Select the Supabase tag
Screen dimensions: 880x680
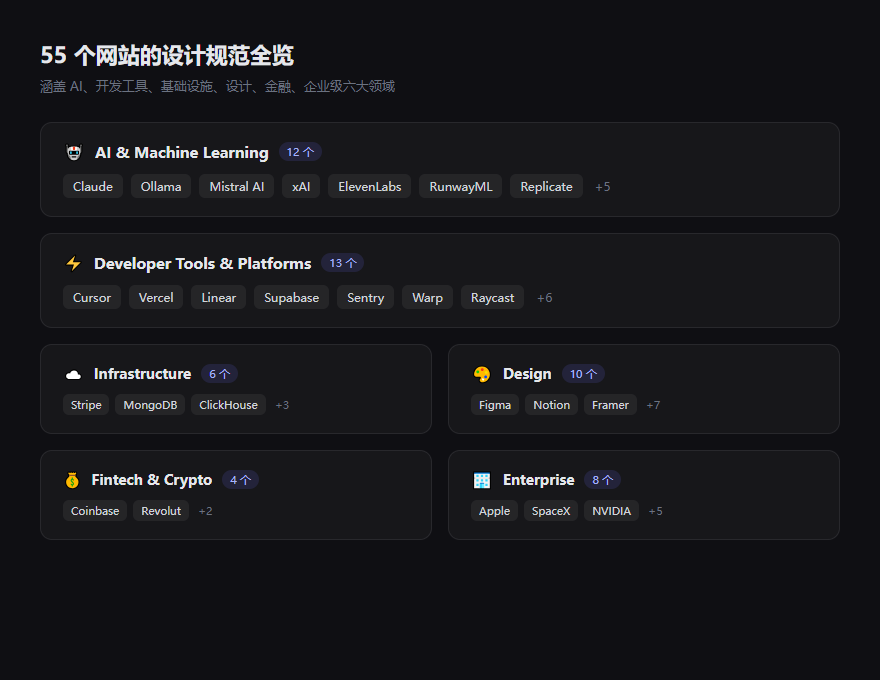(x=291, y=298)
